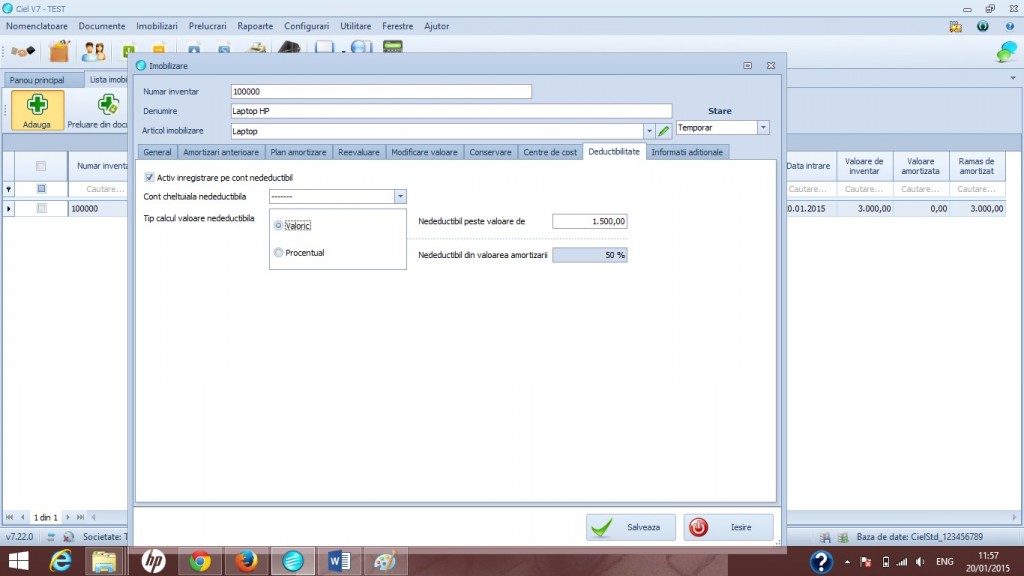Open Cont cheltuiala nedeductibila dropdown
Image resolution: width=1024 pixels, height=576 pixels.
400,197
